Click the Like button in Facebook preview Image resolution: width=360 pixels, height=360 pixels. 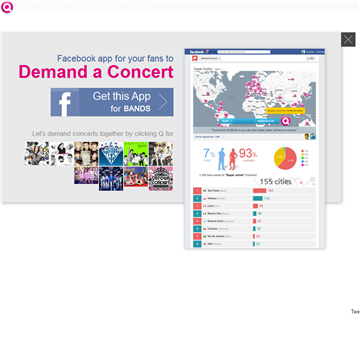tap(310, 58)
